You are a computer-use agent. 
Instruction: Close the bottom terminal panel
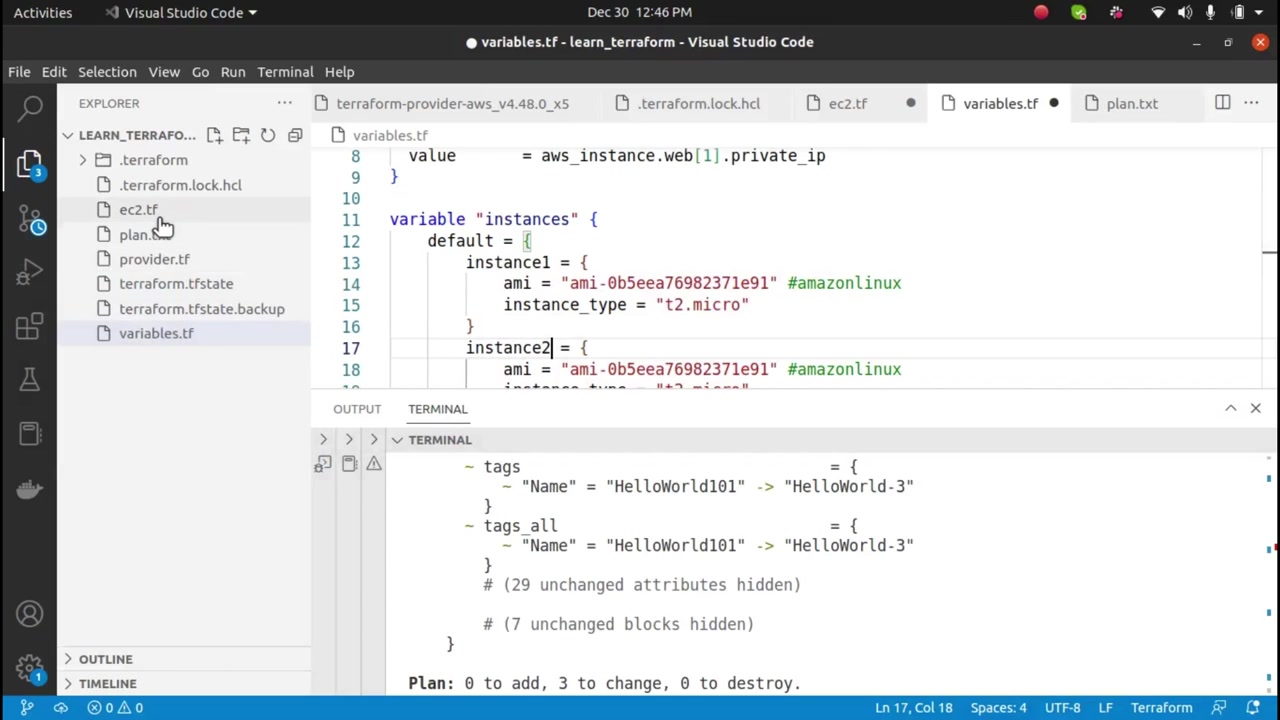click(x=1256, y=408)
